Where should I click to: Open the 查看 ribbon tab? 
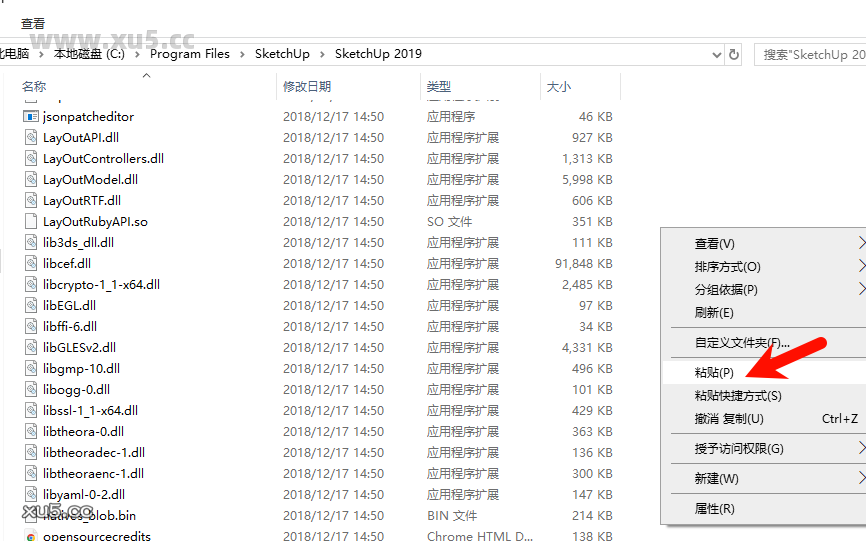pos(32,22)
